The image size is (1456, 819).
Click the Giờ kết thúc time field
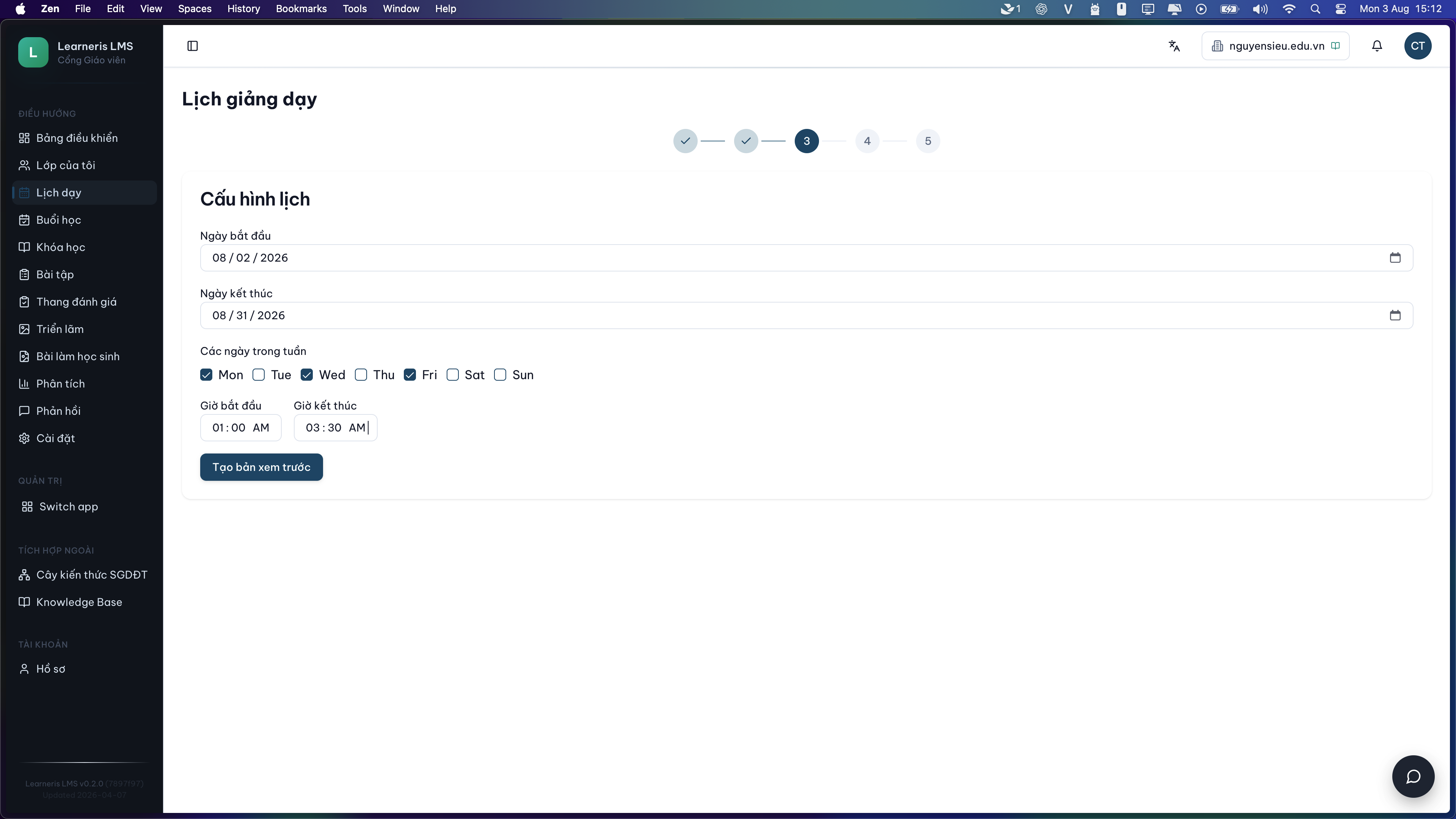[x=335, y=428]
